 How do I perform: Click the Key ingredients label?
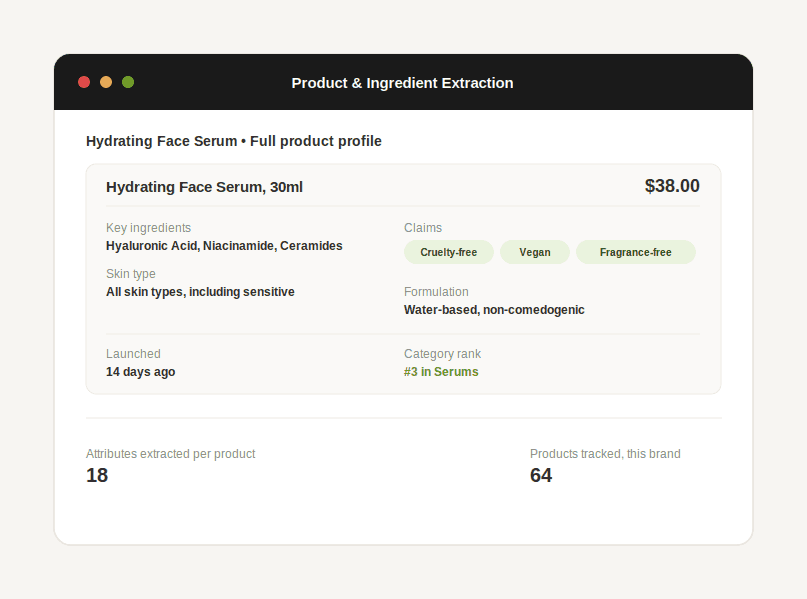pyautogui.click(x=148, y=227)
